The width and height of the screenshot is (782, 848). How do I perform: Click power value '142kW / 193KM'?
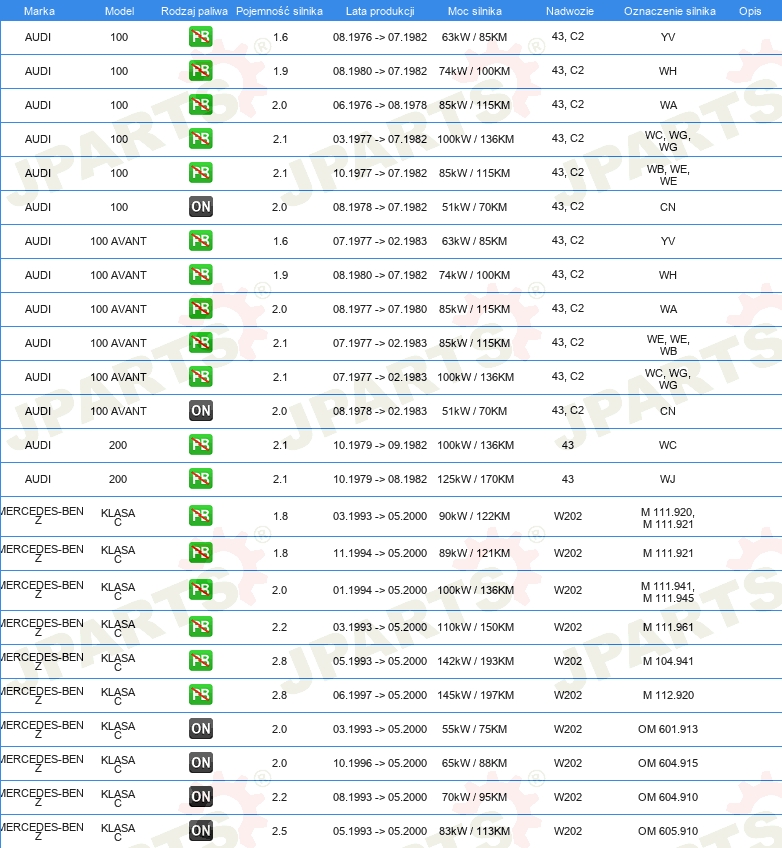(475, 661)
